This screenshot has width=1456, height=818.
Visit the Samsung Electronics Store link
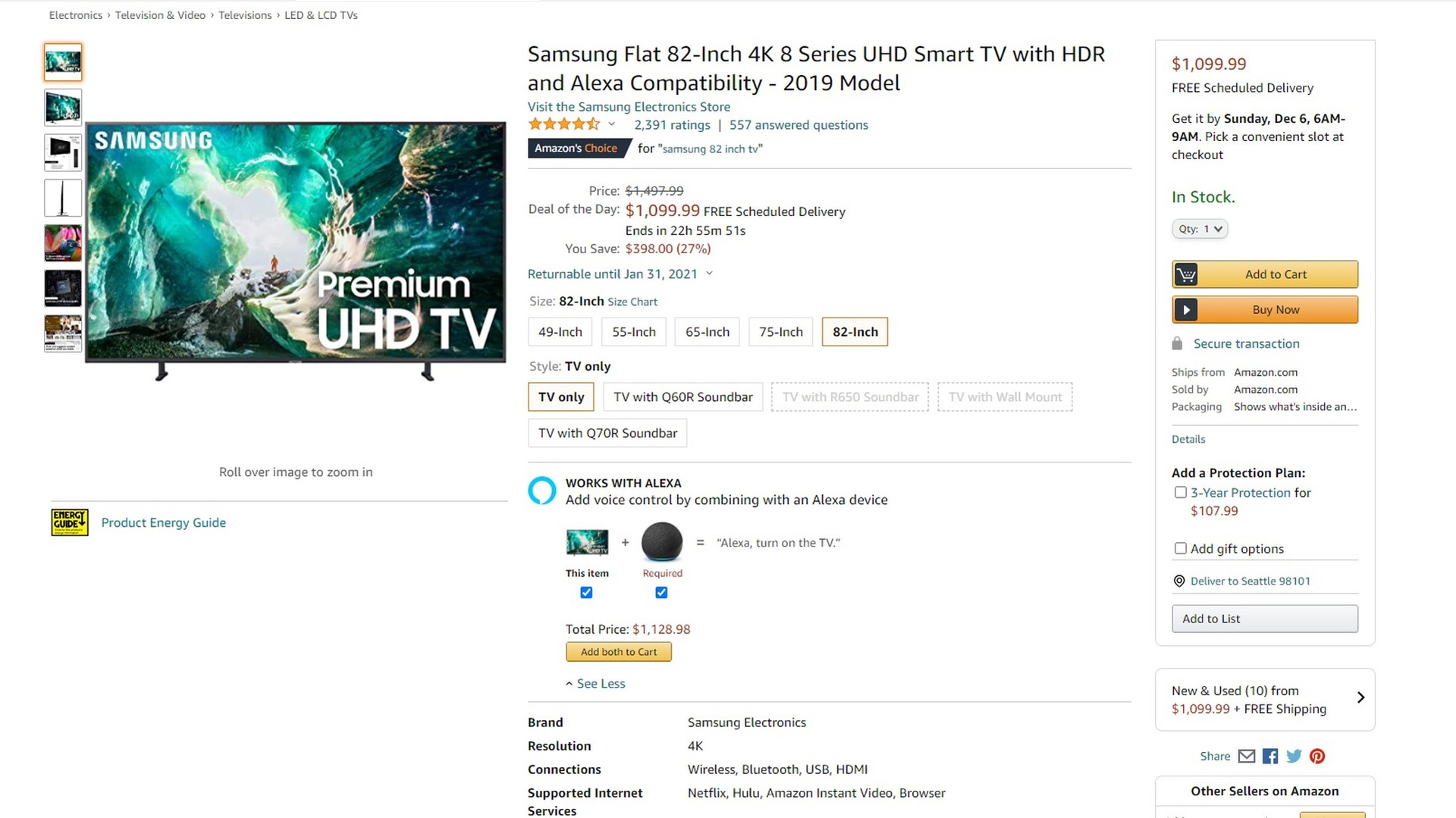click(629, 107)
